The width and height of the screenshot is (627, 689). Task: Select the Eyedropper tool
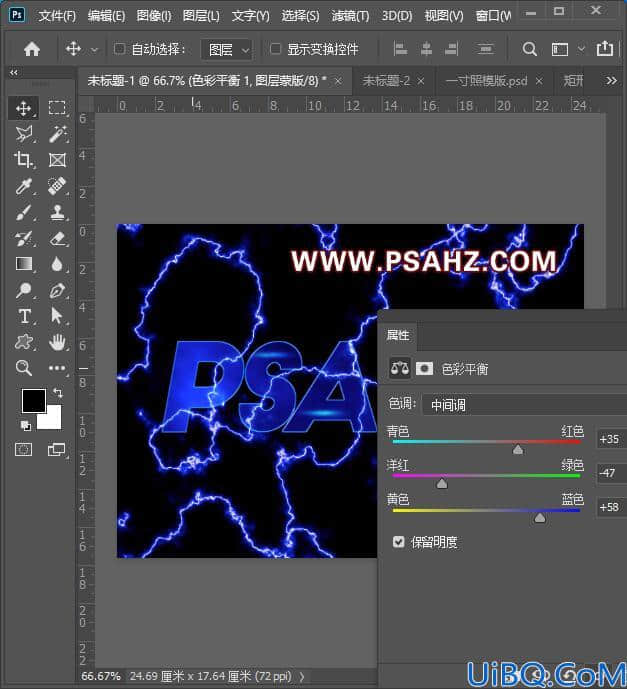[23, 186]
